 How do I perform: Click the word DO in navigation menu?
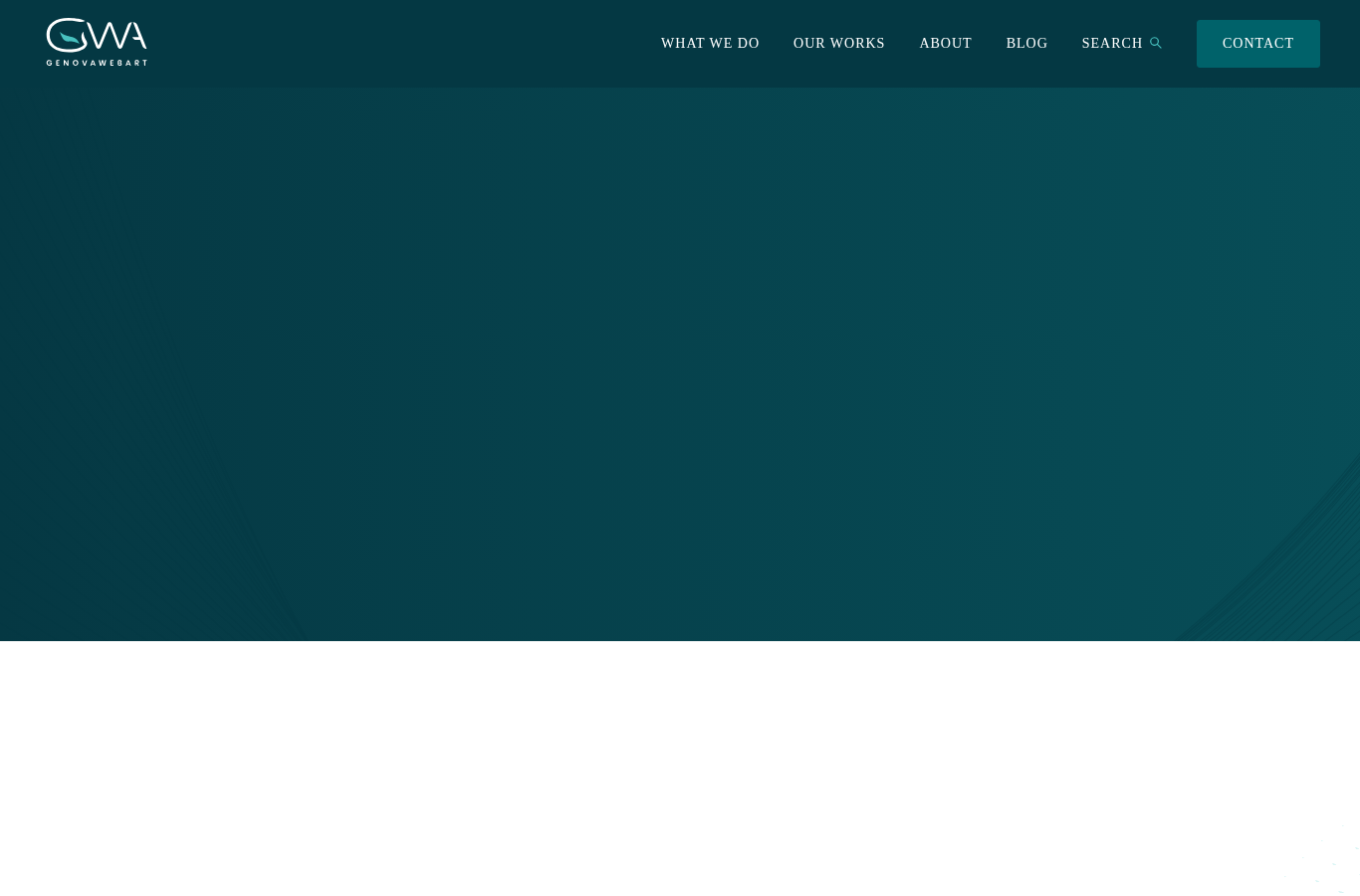coord(749,43)
